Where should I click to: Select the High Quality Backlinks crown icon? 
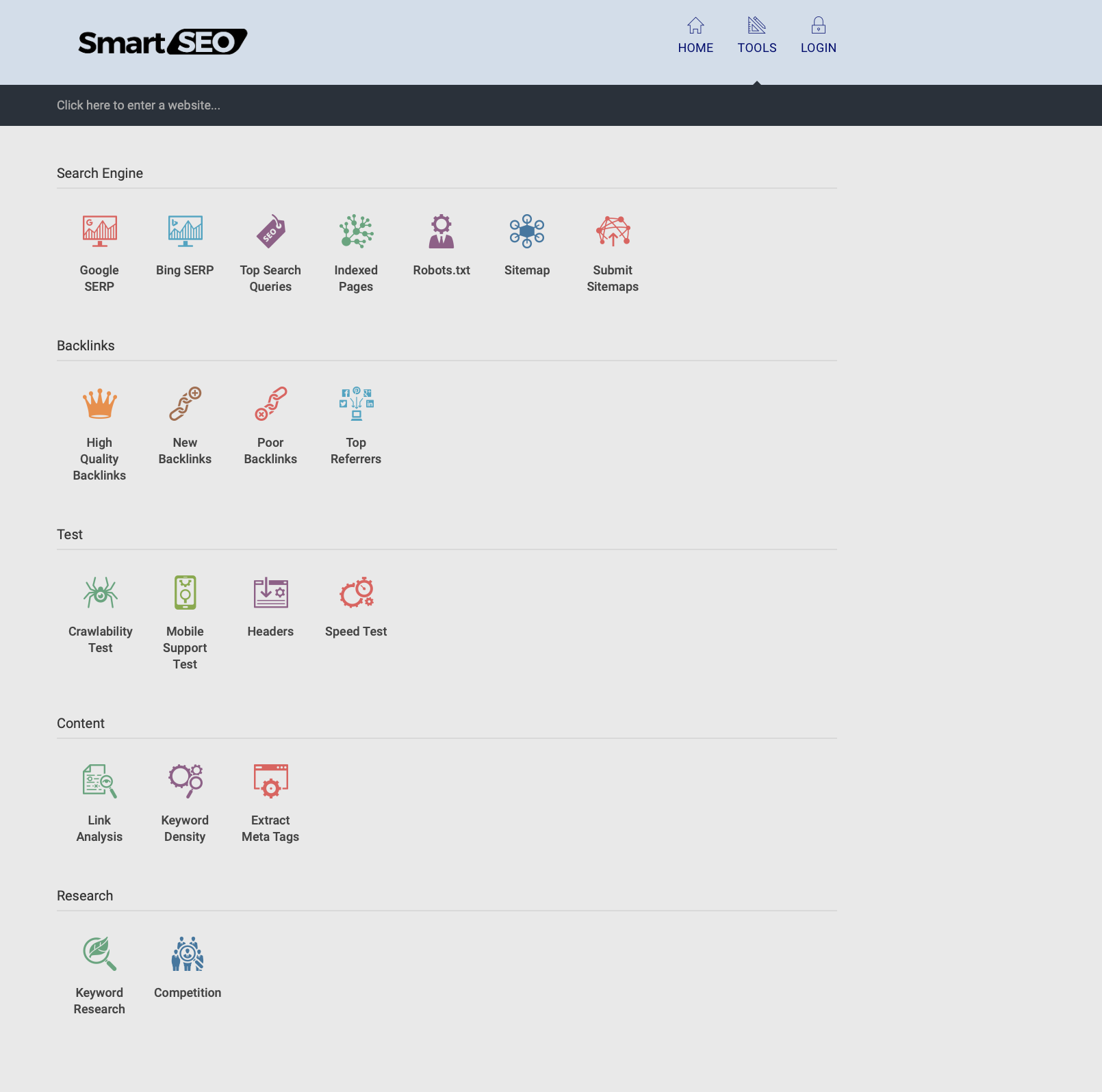(99, 404)
